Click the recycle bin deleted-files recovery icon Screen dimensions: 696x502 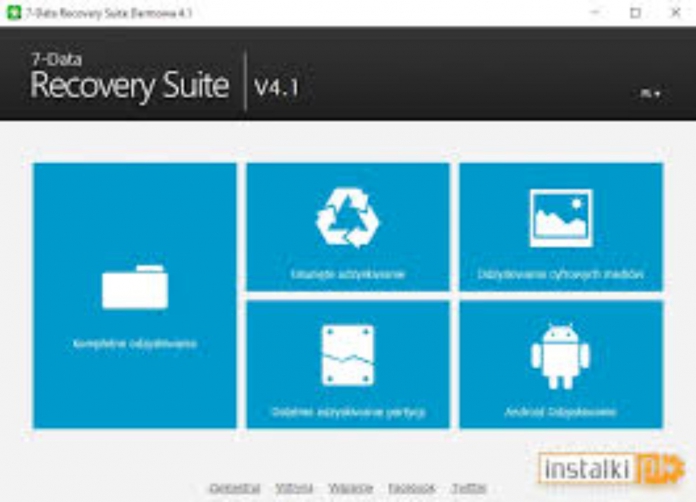[347, 218]
